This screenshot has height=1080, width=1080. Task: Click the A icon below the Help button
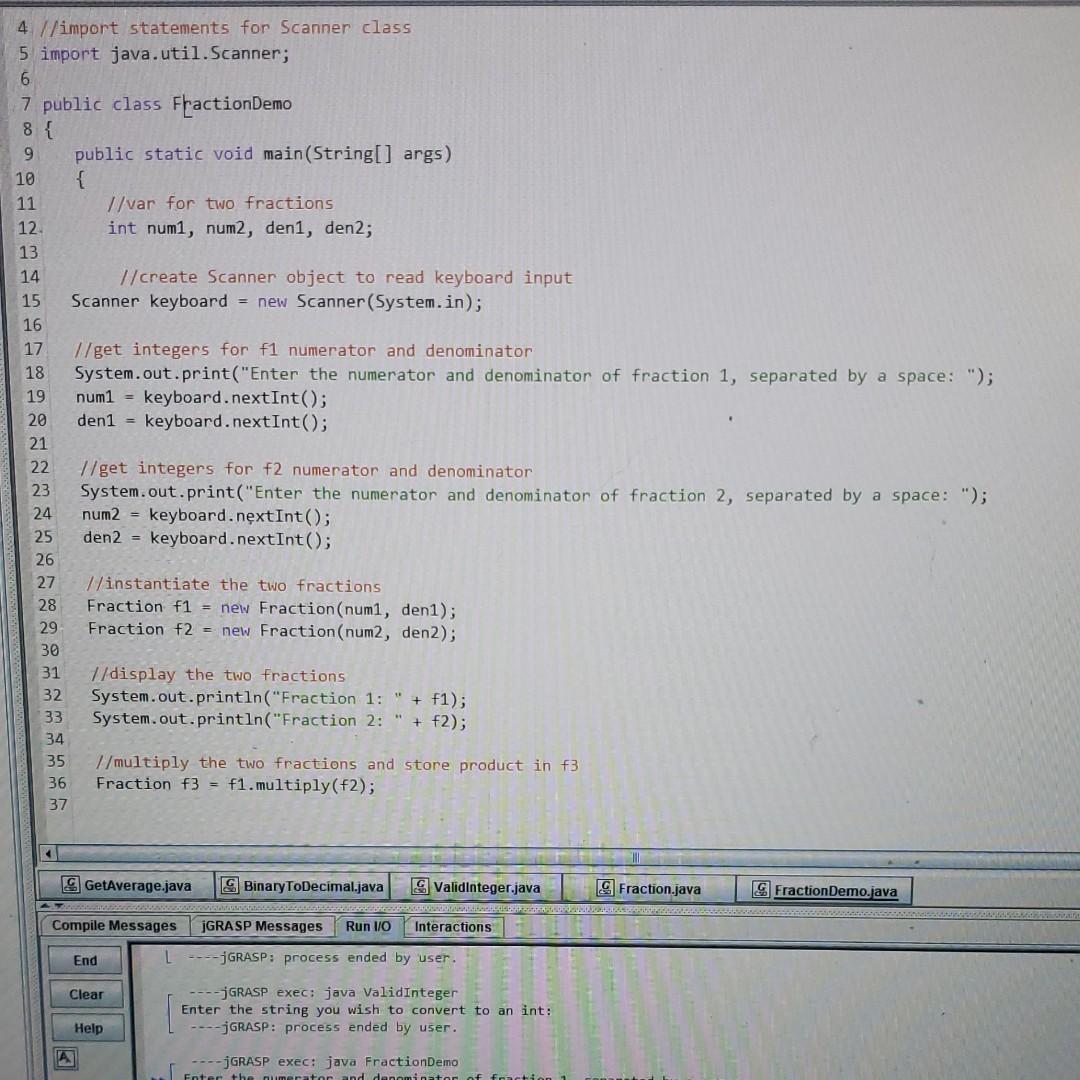pyautogui.click(x=65, y=1059)
